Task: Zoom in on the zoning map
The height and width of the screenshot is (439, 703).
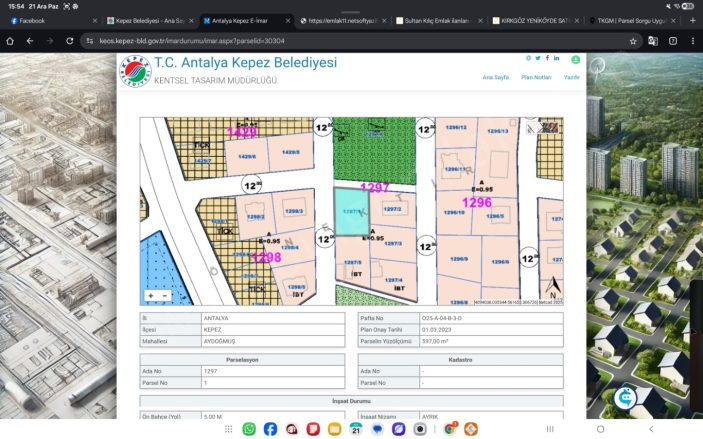Action: coord(151,296)
